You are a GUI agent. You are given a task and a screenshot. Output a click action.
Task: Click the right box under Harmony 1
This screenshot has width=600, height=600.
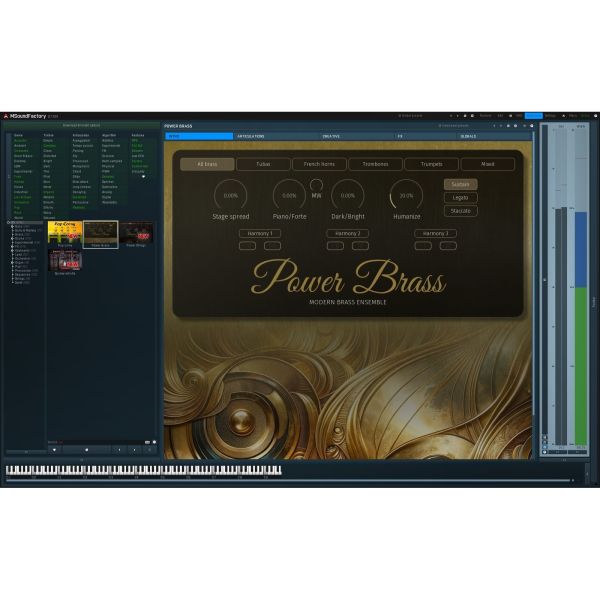coord(272,246)
